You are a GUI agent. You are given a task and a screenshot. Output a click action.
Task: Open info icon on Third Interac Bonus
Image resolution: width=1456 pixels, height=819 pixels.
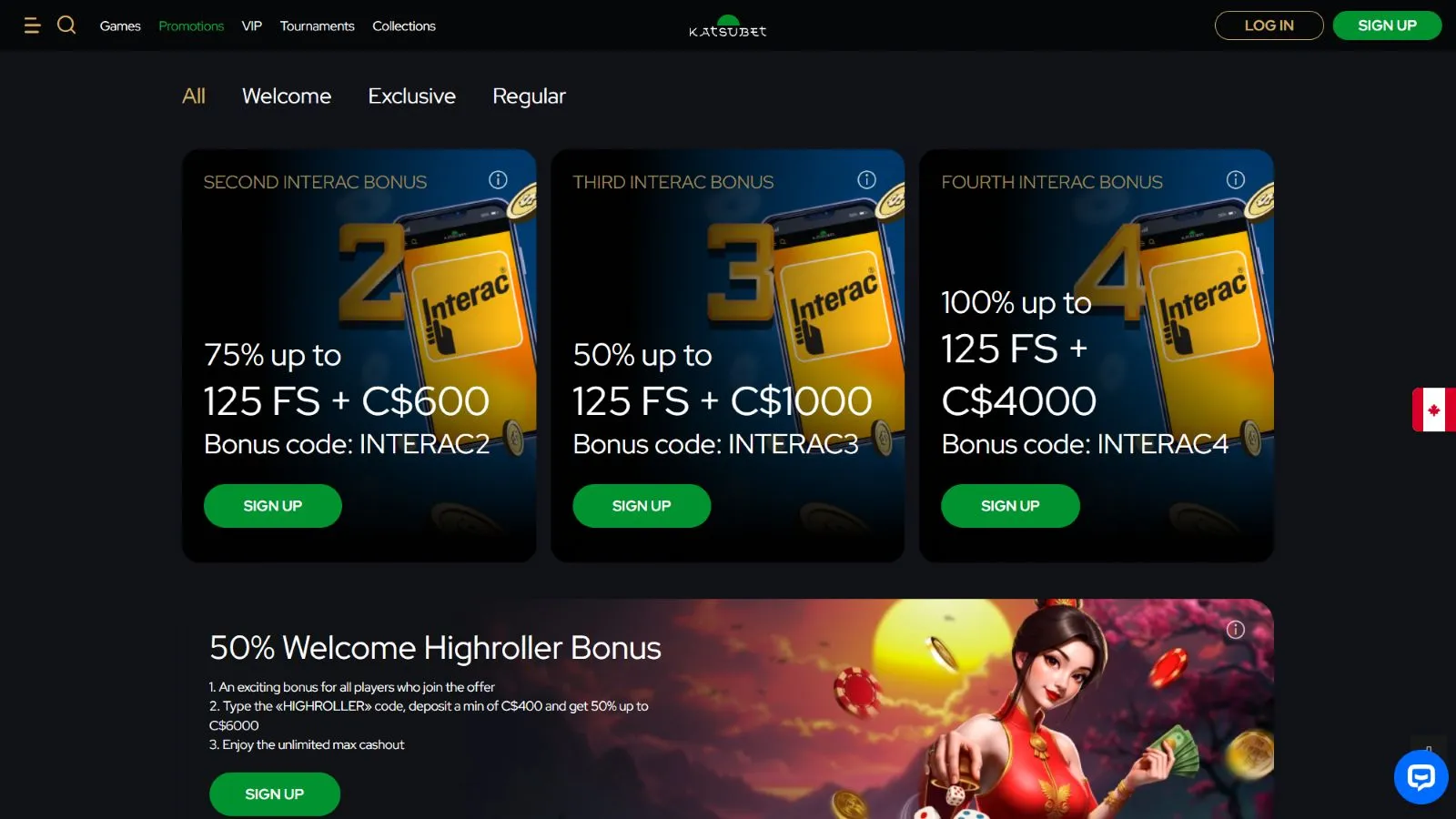[866, 179]
